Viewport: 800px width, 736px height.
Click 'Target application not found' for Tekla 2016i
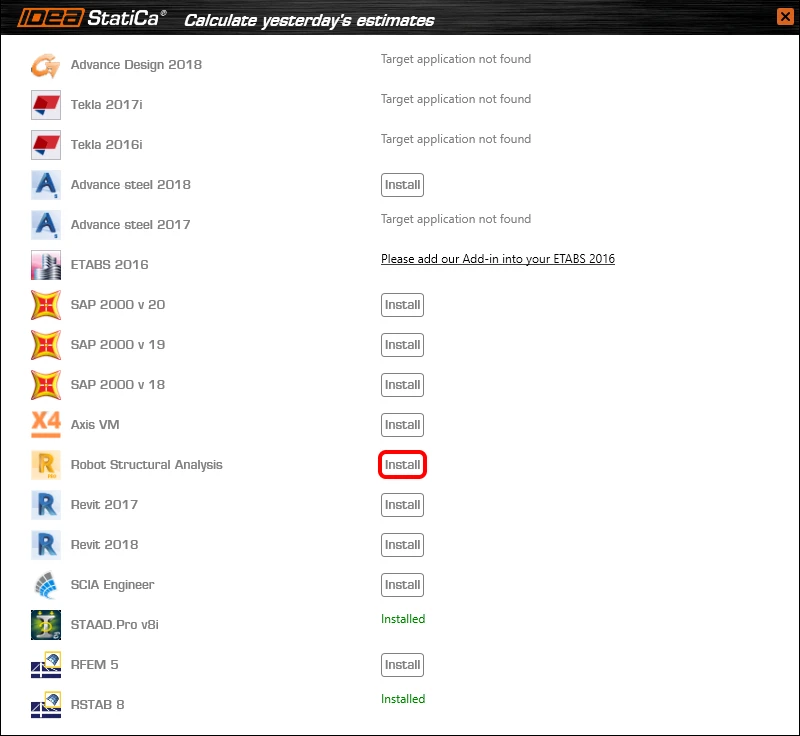[456, 139]
